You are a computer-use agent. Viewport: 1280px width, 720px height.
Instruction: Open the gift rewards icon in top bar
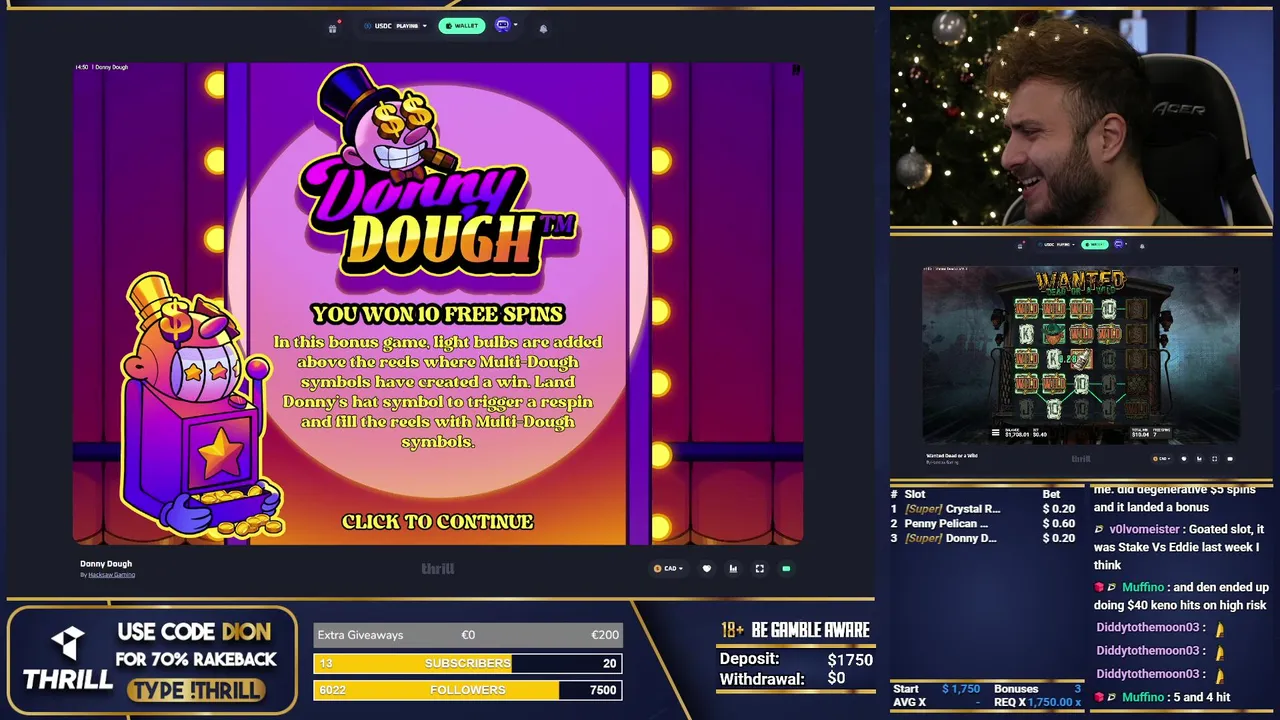333,28
